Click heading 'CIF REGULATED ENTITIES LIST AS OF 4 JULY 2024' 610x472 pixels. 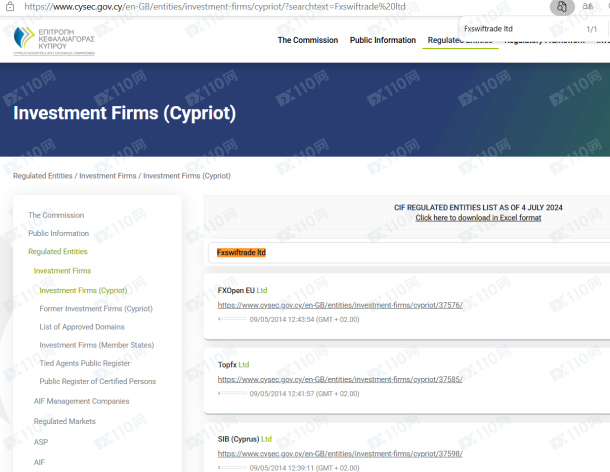[x=478, y=207]
